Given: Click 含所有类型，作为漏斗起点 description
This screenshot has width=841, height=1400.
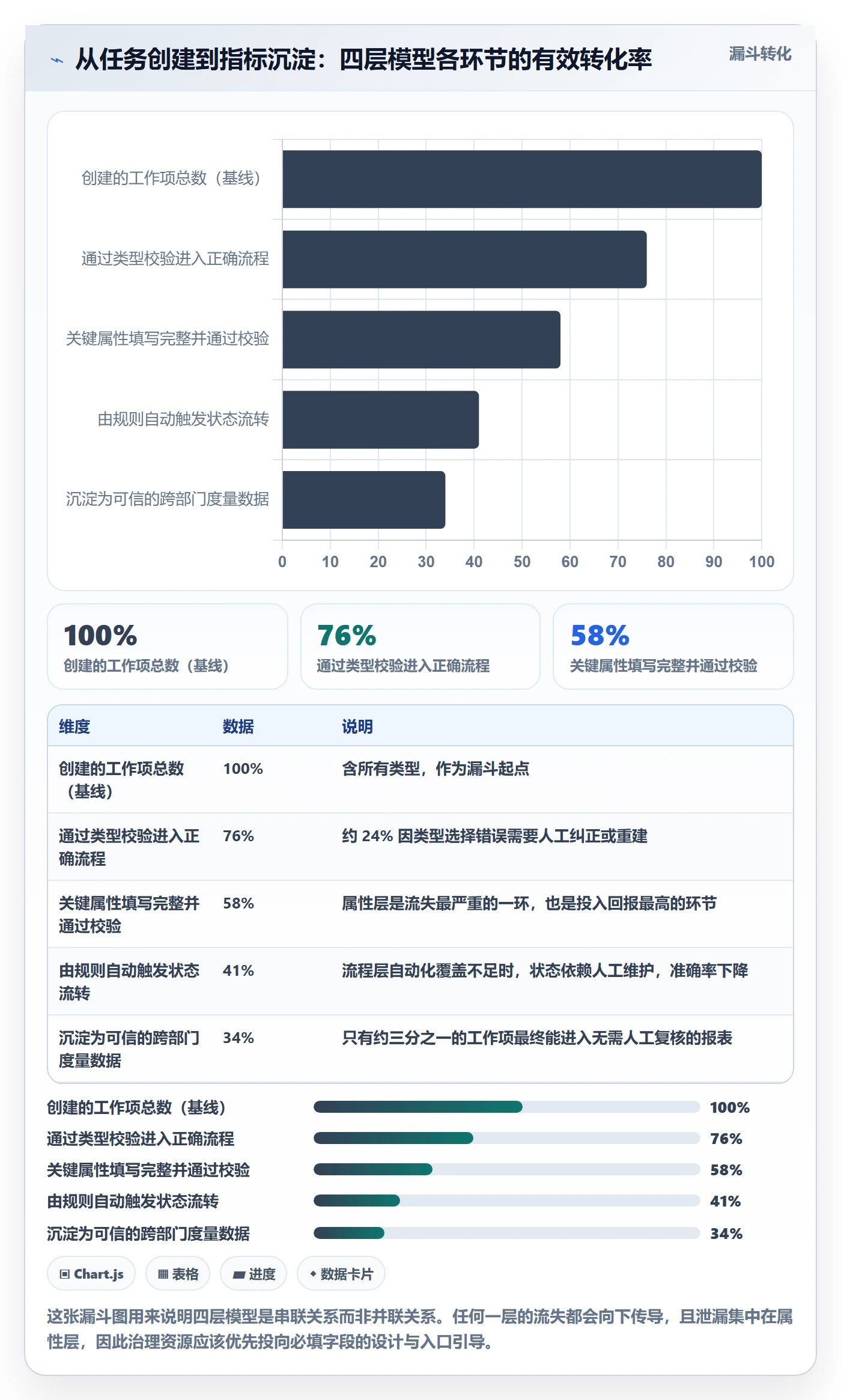Looking at the screenshot, I should (436, 768).
